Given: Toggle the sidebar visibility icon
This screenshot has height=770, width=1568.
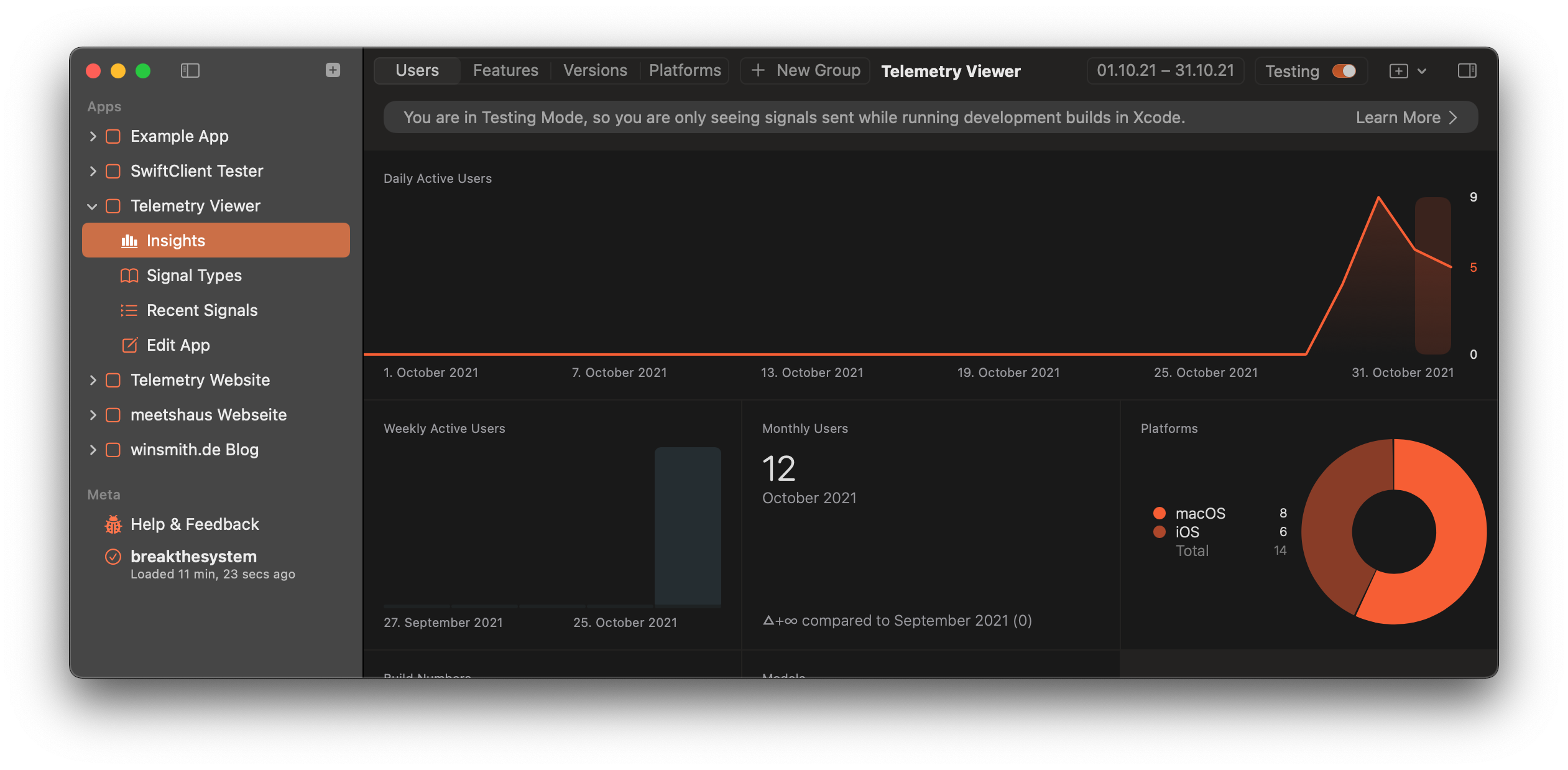Looking at the screenshot, I should point(190,71).
